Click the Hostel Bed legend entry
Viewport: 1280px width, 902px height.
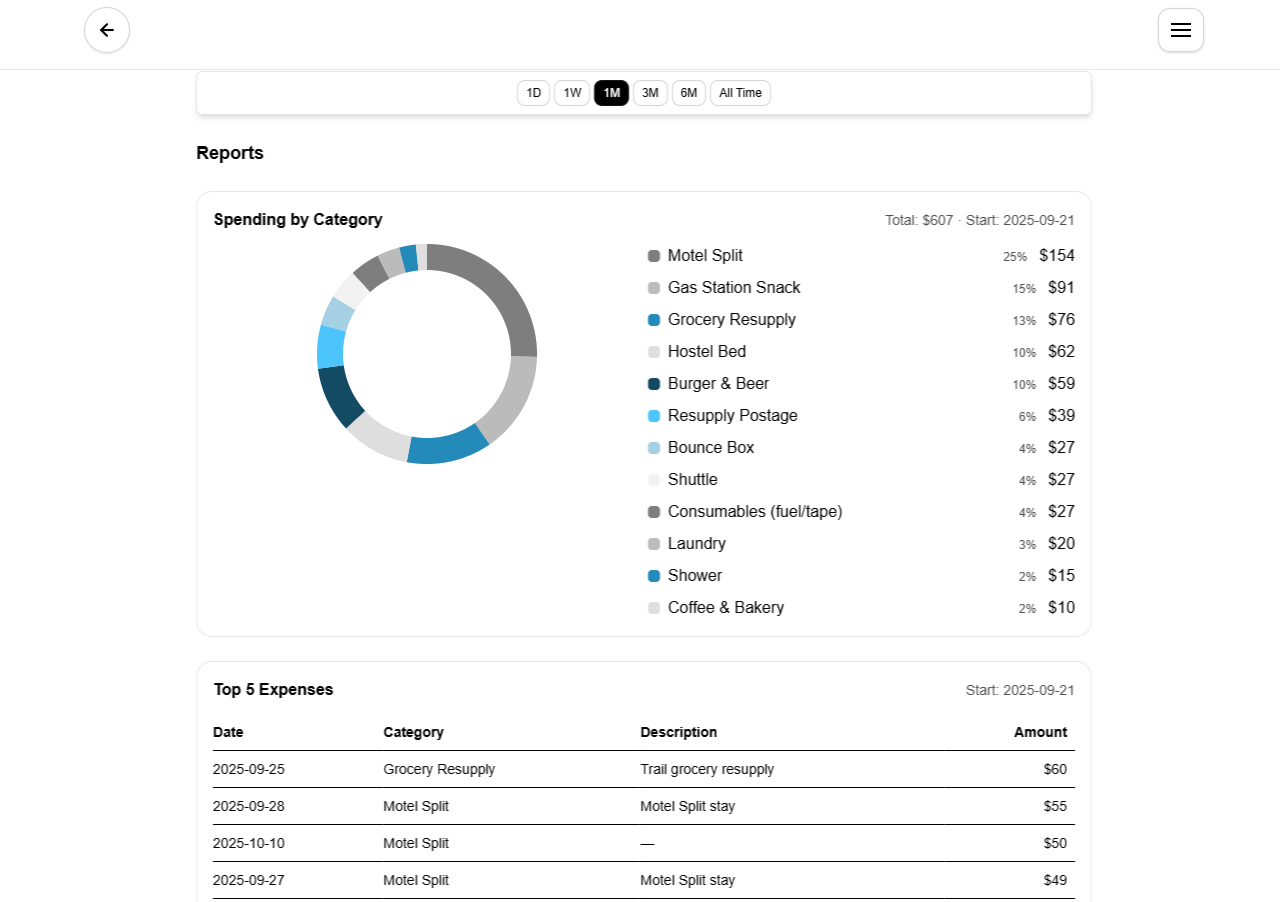point(706,352)
